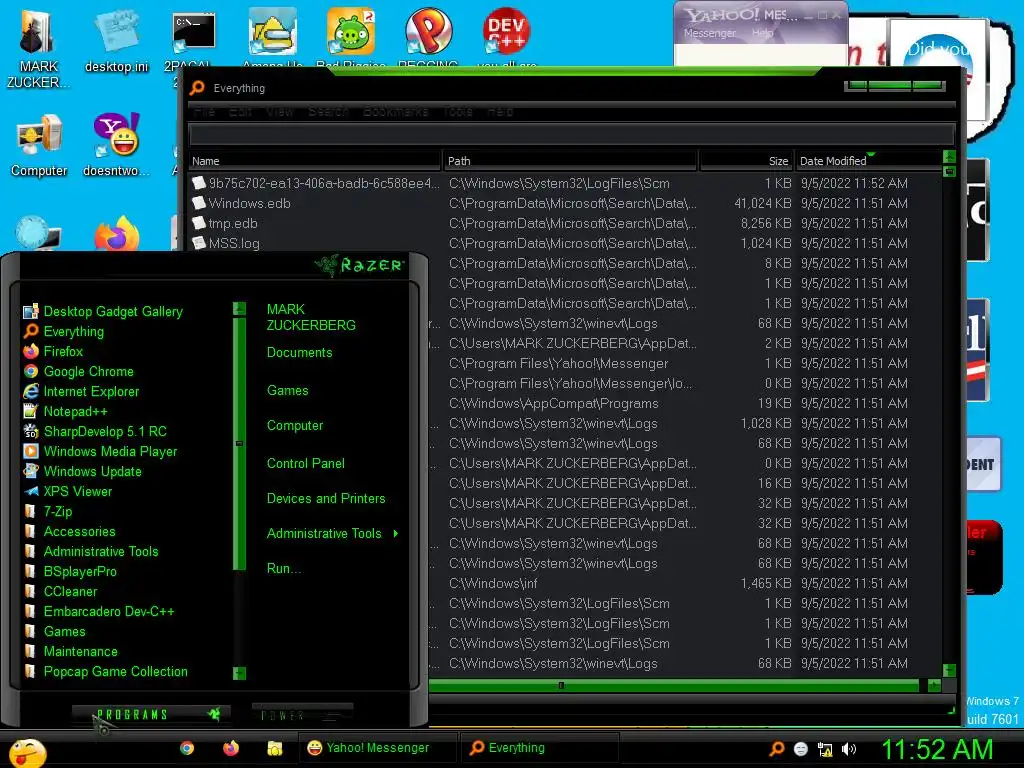Expand the BSplayerPro program folder

[70, 571]
